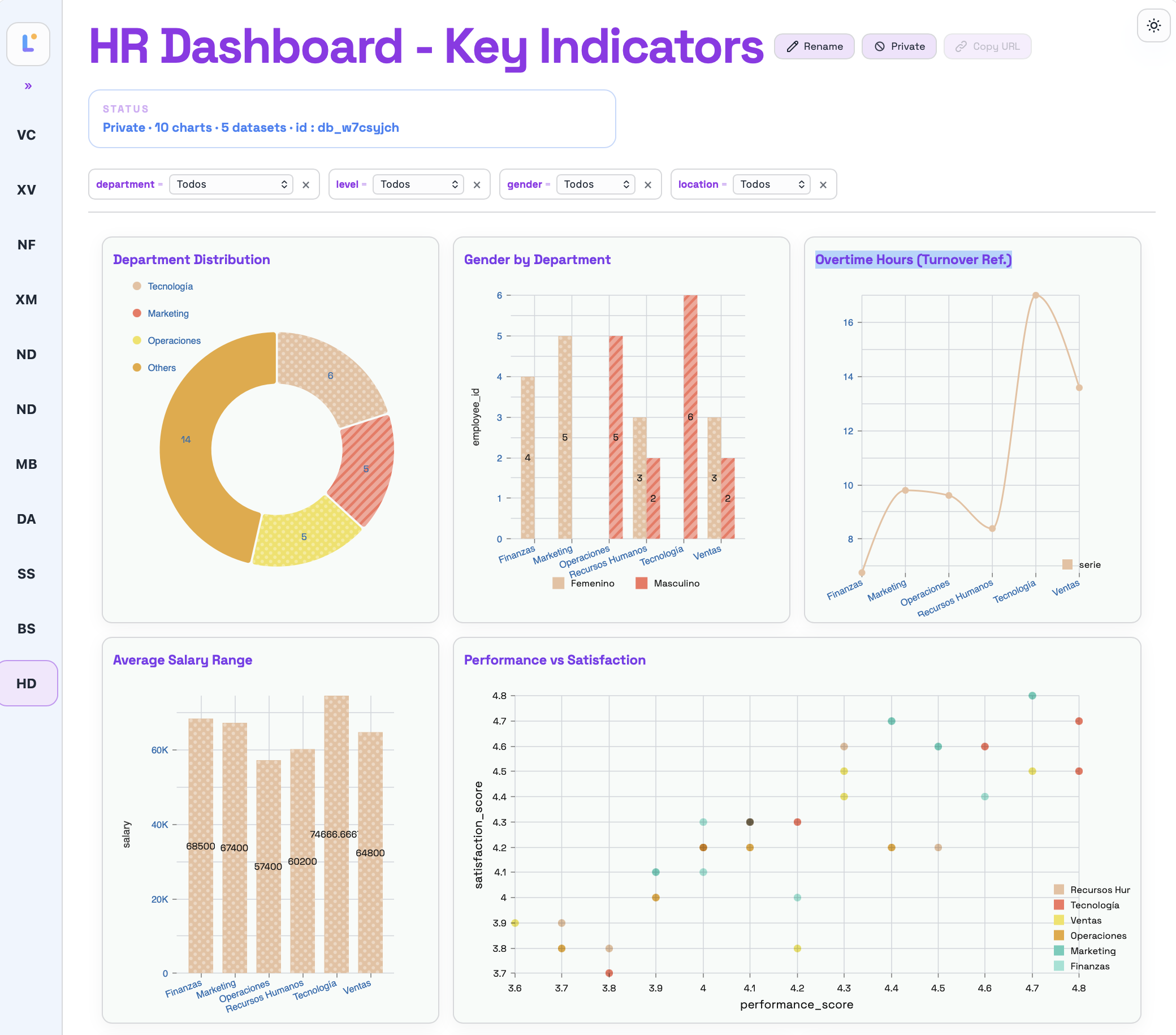Open the gender Todos dropdown
1176x1035 pixels.
point(595,184)
